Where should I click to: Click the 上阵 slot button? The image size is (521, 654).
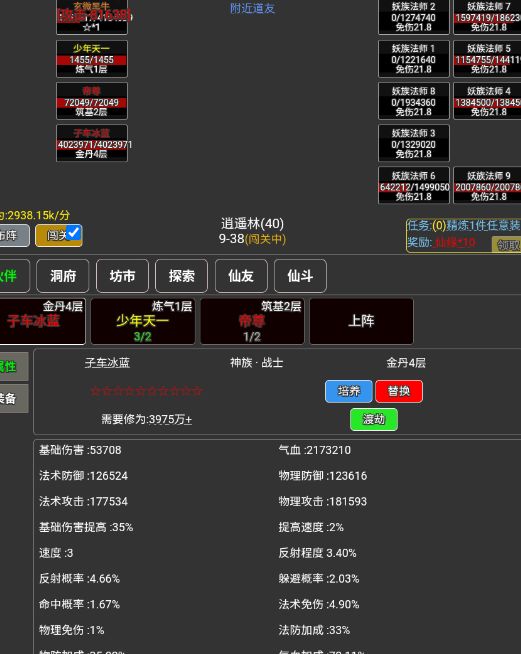click(x=362, y=321)
